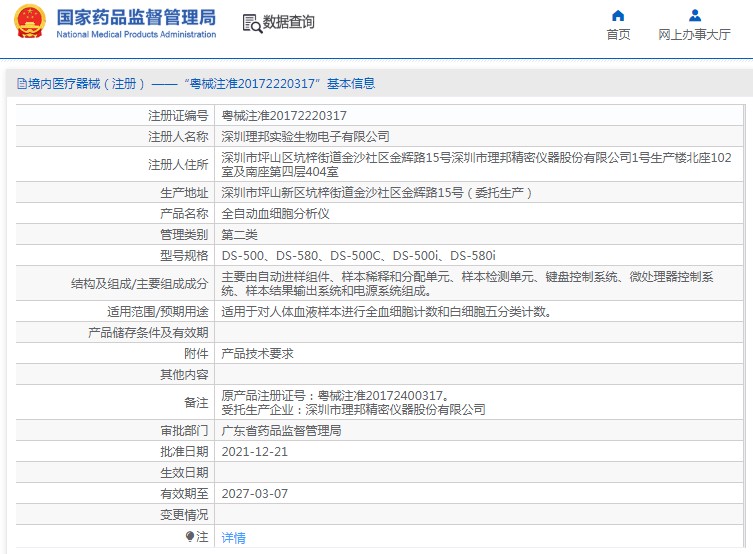Select 受托生产企业 remark line
Viewport: 753px width, 554px height.
coord(353,409)
